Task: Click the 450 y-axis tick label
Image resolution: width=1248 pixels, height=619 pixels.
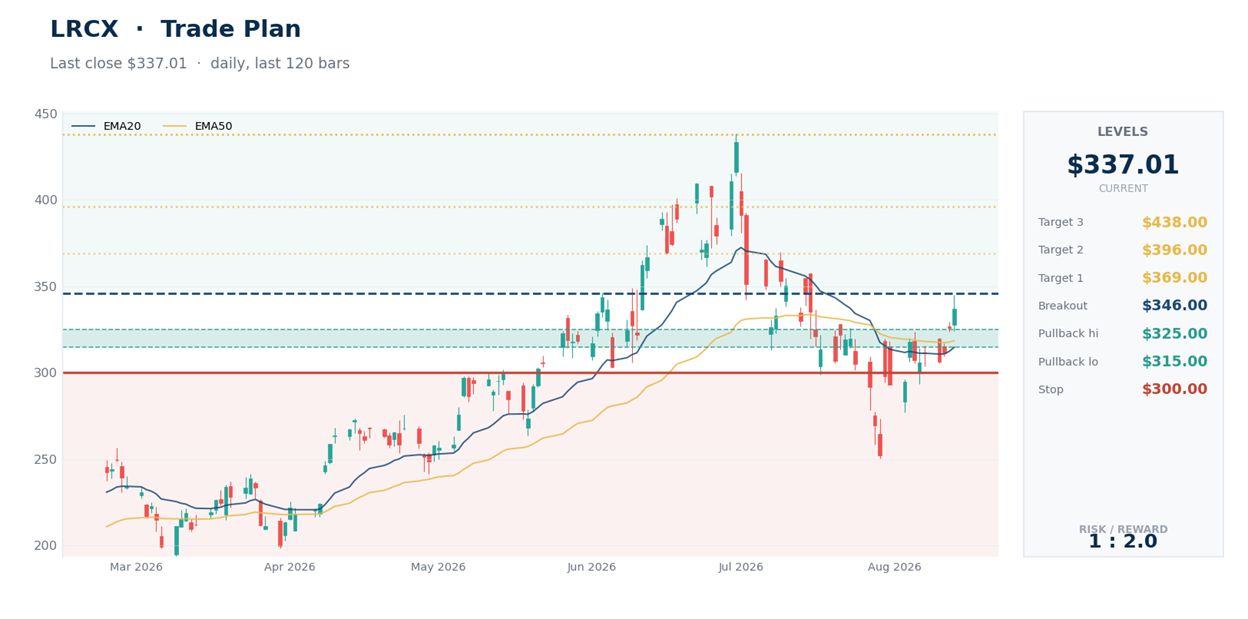Action: (x=46, y=114)
